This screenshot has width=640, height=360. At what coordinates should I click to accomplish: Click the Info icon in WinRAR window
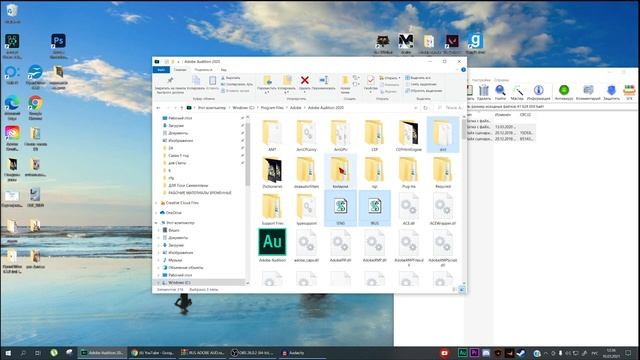(x=538, y=90)
